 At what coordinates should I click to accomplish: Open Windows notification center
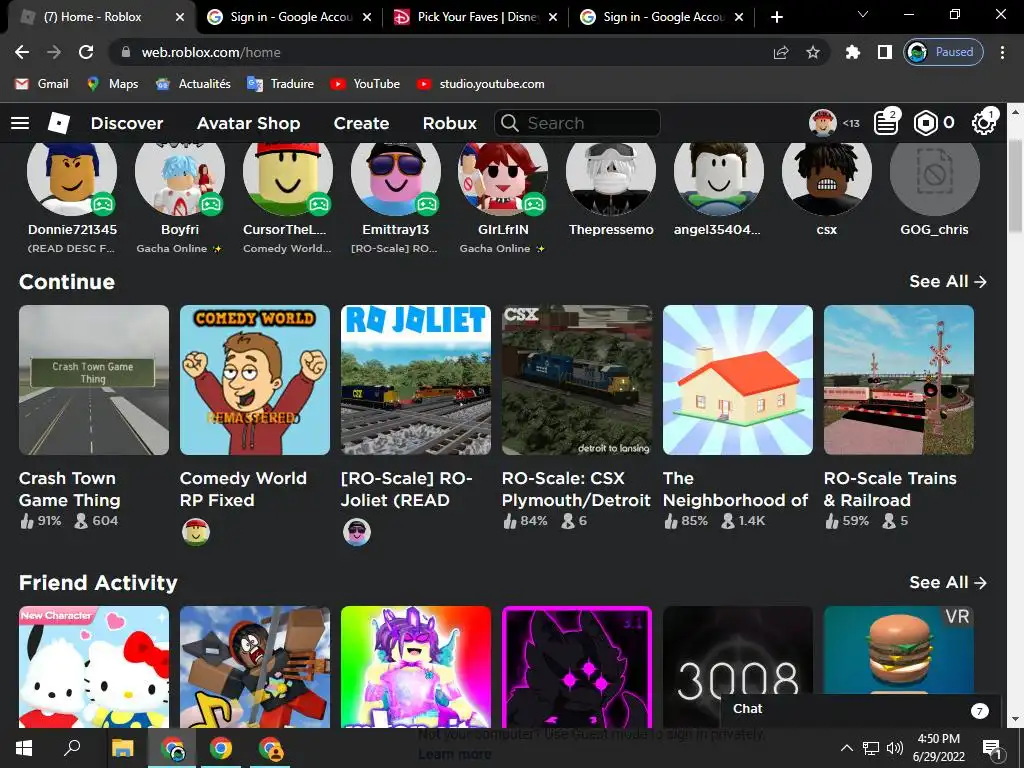(x=993, y=749)
